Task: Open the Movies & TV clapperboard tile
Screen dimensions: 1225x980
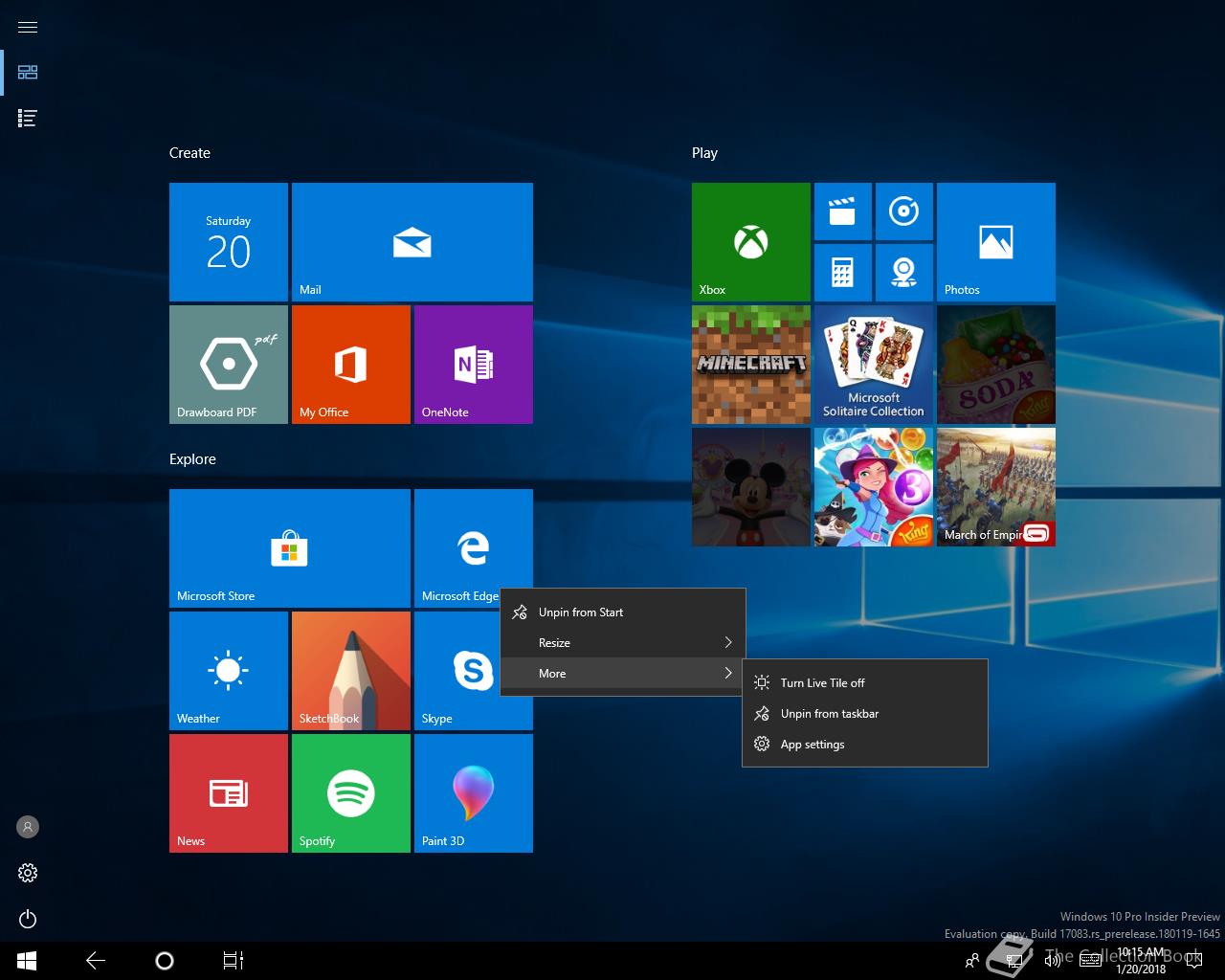Action: 843,212
